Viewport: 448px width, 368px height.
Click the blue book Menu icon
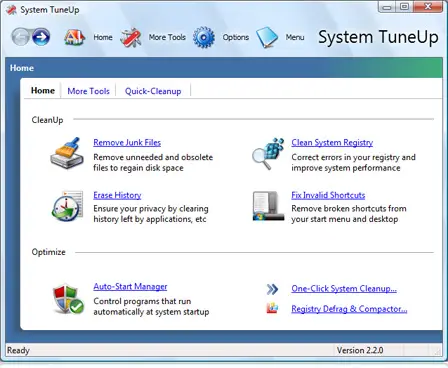[x=267, y=37]
